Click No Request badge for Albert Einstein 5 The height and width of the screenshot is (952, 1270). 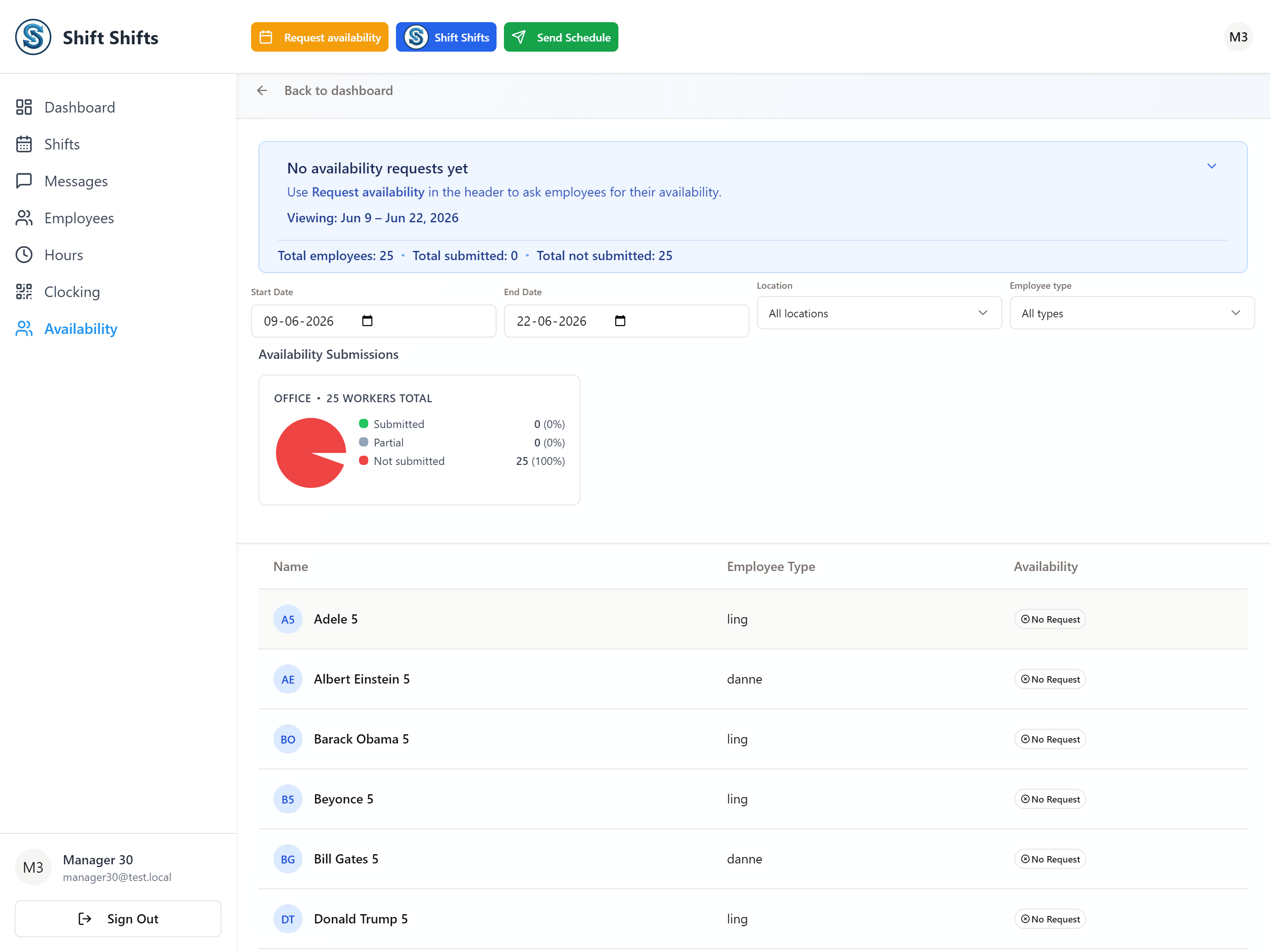click(1050, 679)
